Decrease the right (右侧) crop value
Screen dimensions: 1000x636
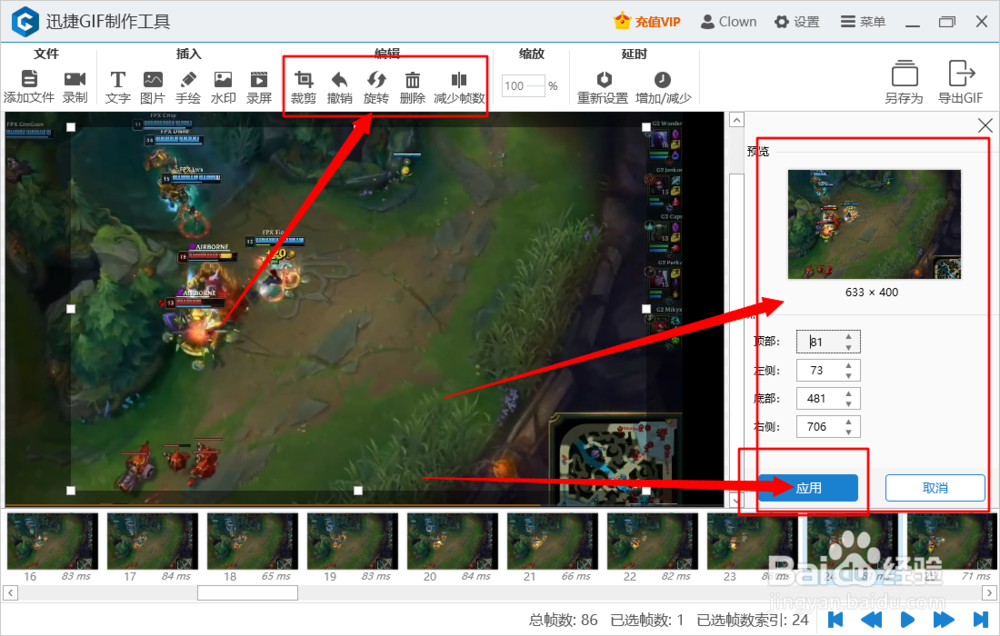849,432
